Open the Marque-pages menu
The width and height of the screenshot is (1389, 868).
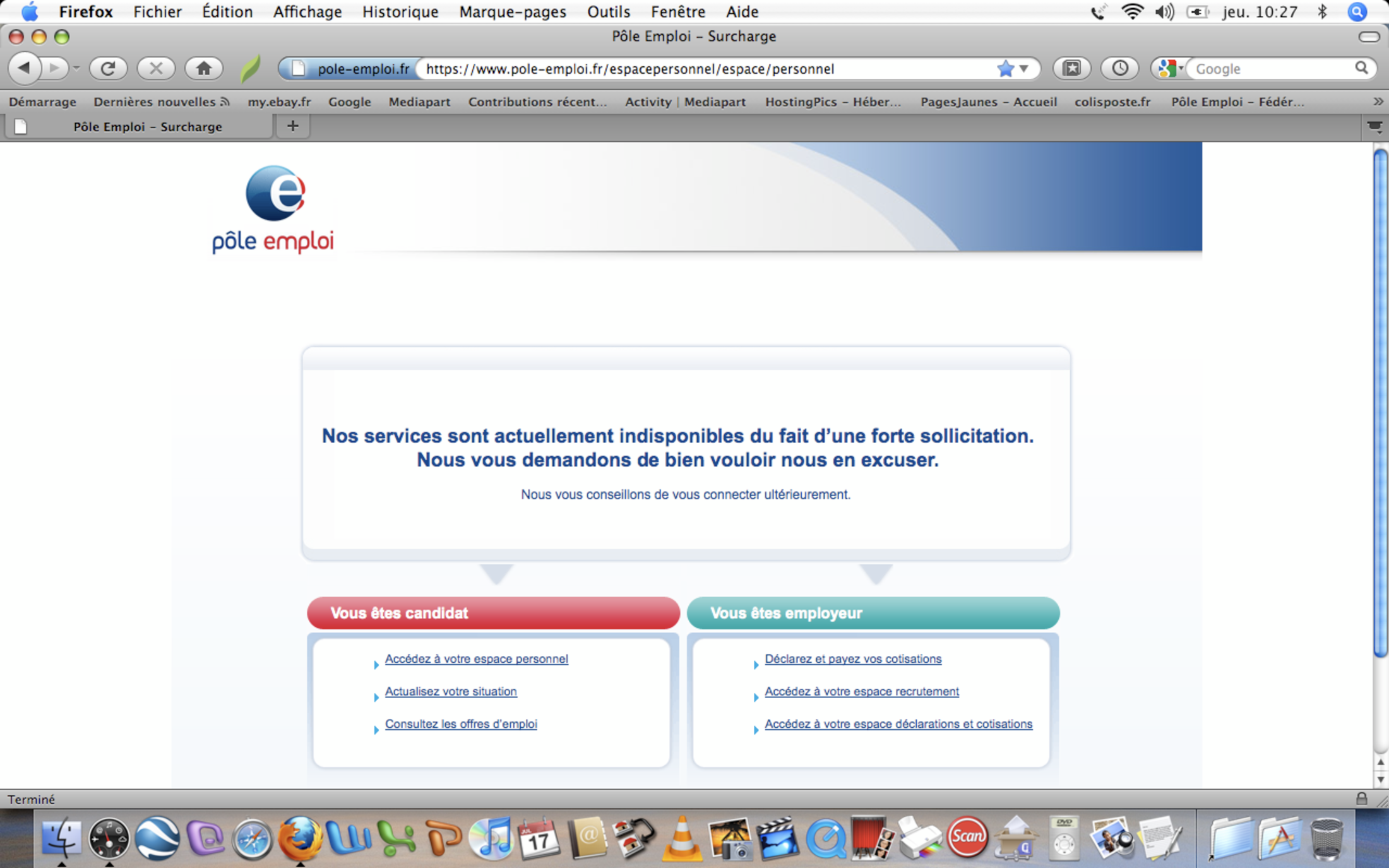(x=513, y=11)
